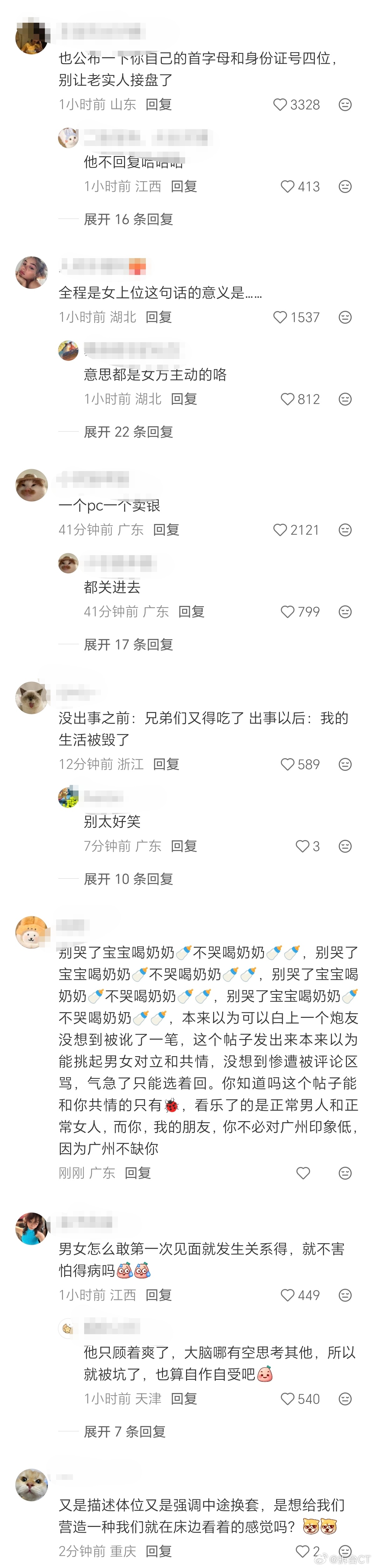374x1568 pixels.
Task: Expand 展开 17 条回复
Action: (128, 645)
